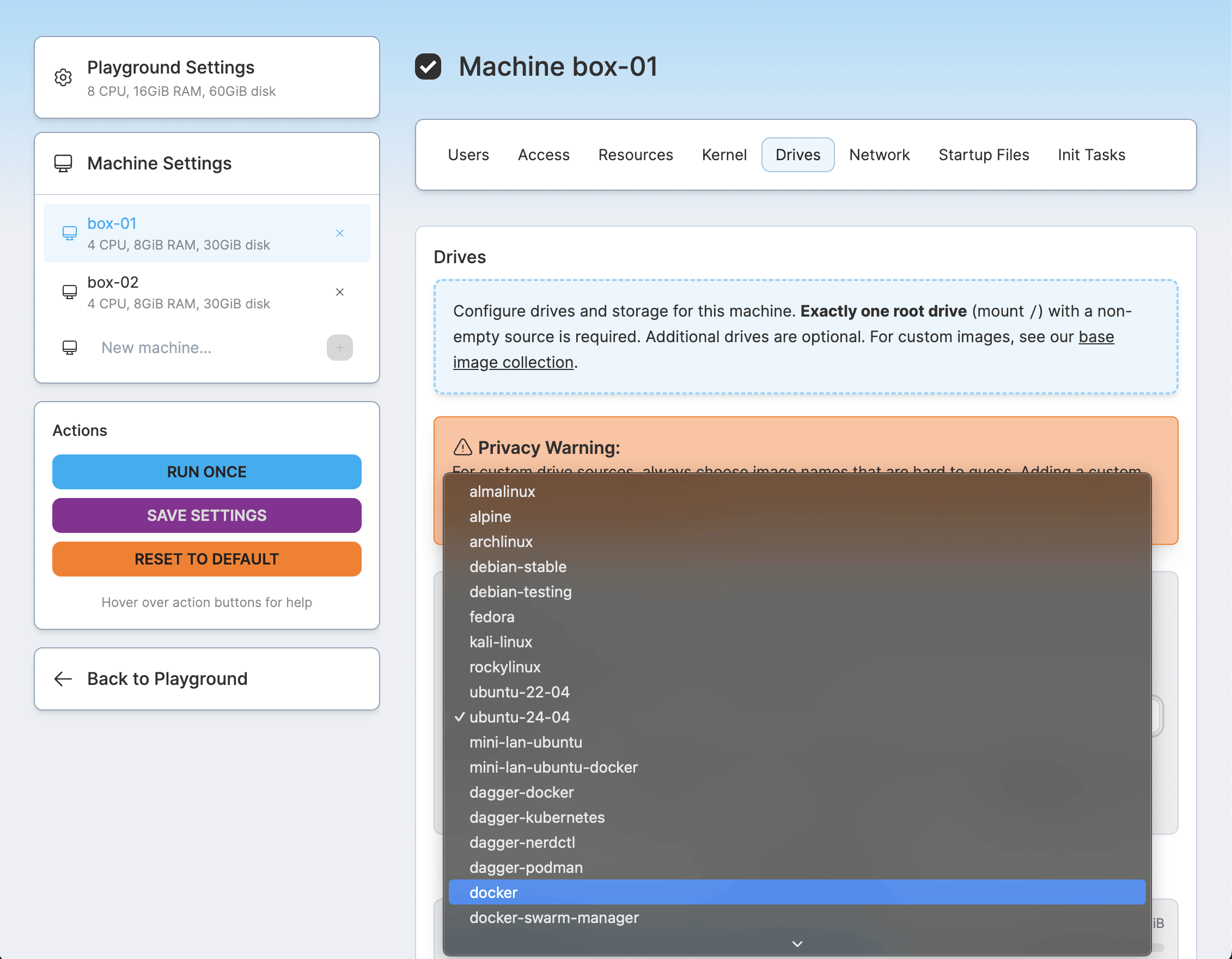Viewport: 1232px width, 959px height.
Task: Click the RUN ONCE button
Action: point(206,471)
